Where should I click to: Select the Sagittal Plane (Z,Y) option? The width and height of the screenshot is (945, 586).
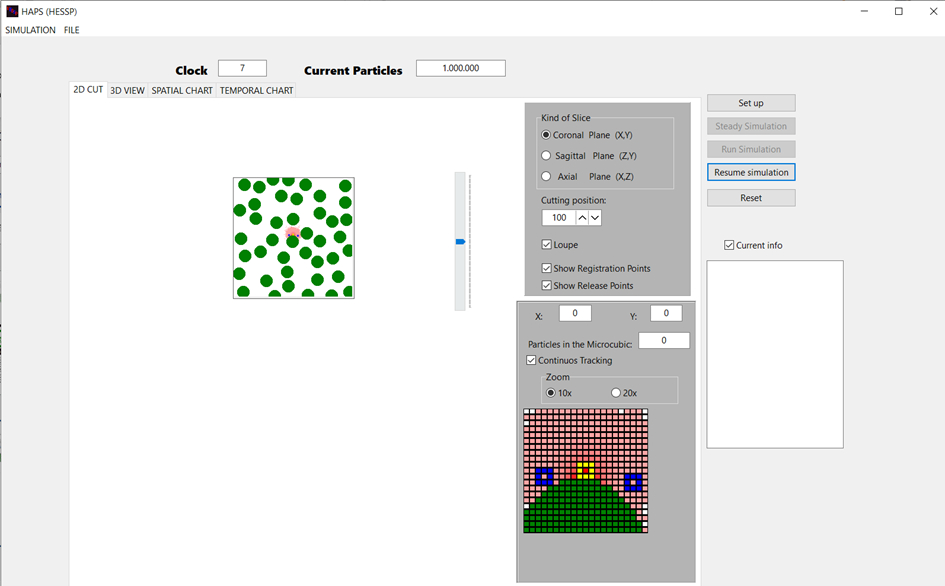[x=546, y=156]
